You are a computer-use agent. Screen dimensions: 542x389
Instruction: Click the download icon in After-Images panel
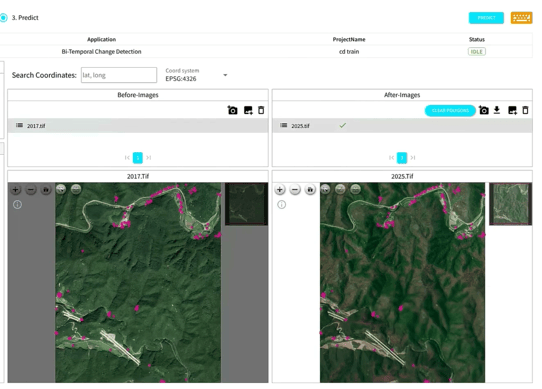coord(497,110)
